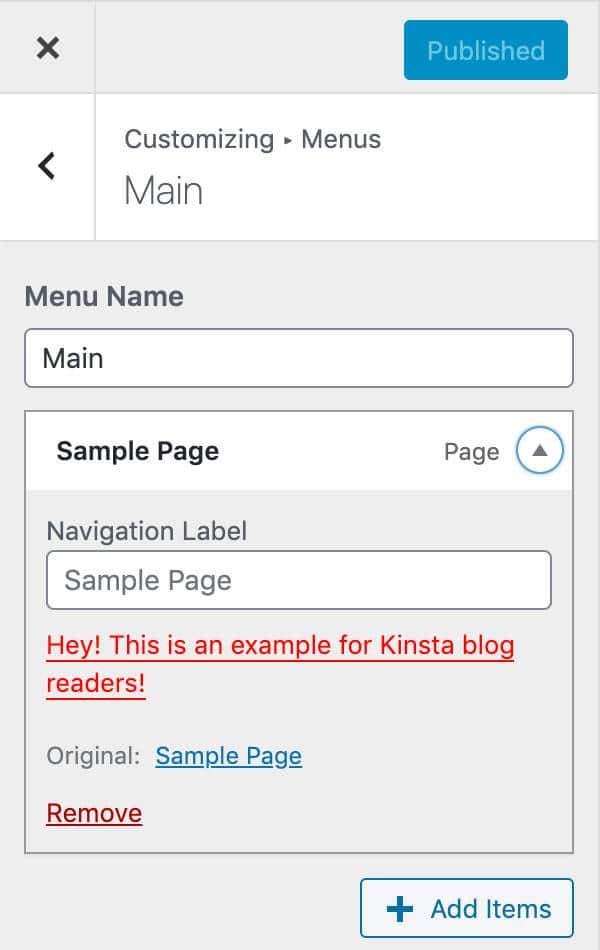Click the Kinsta blog readers example link

pos(280,646)
